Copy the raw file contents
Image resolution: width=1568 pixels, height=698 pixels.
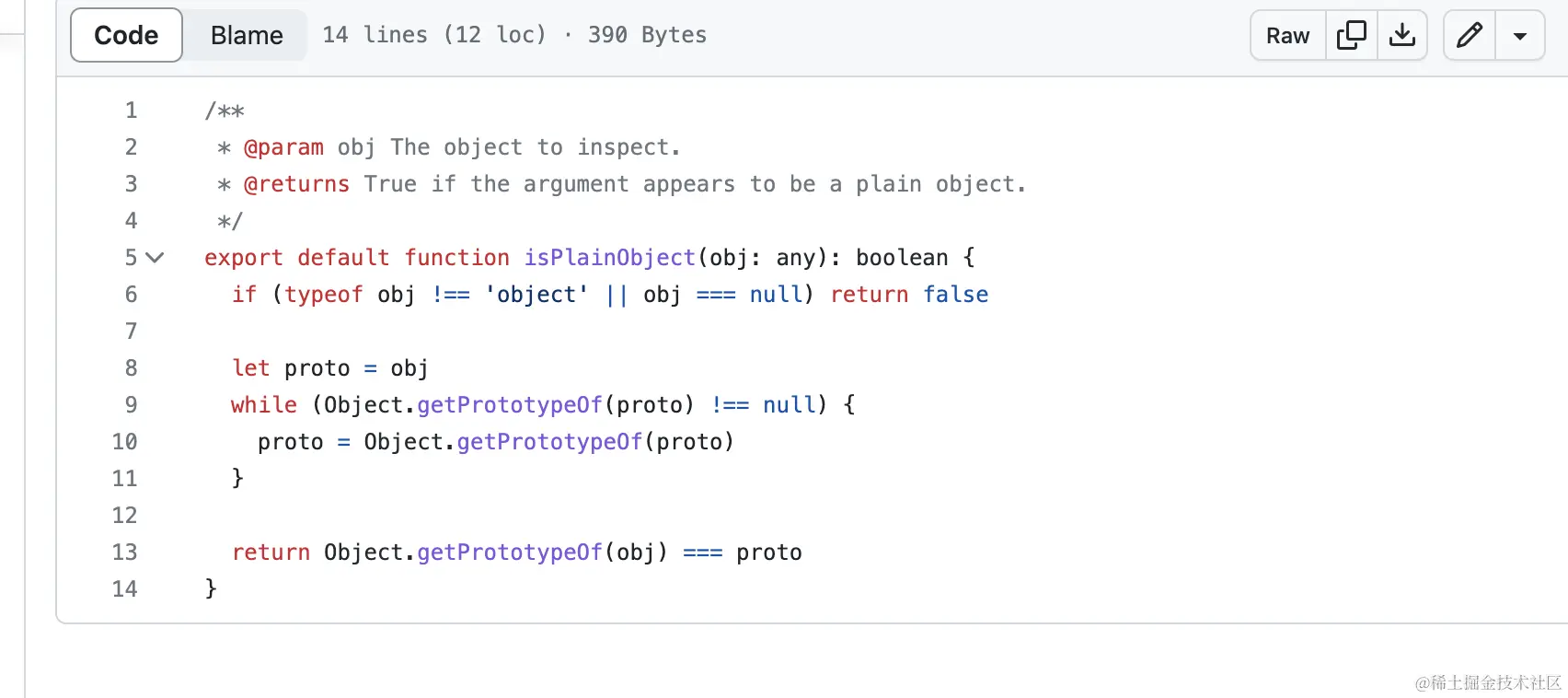coord(1351,35)
